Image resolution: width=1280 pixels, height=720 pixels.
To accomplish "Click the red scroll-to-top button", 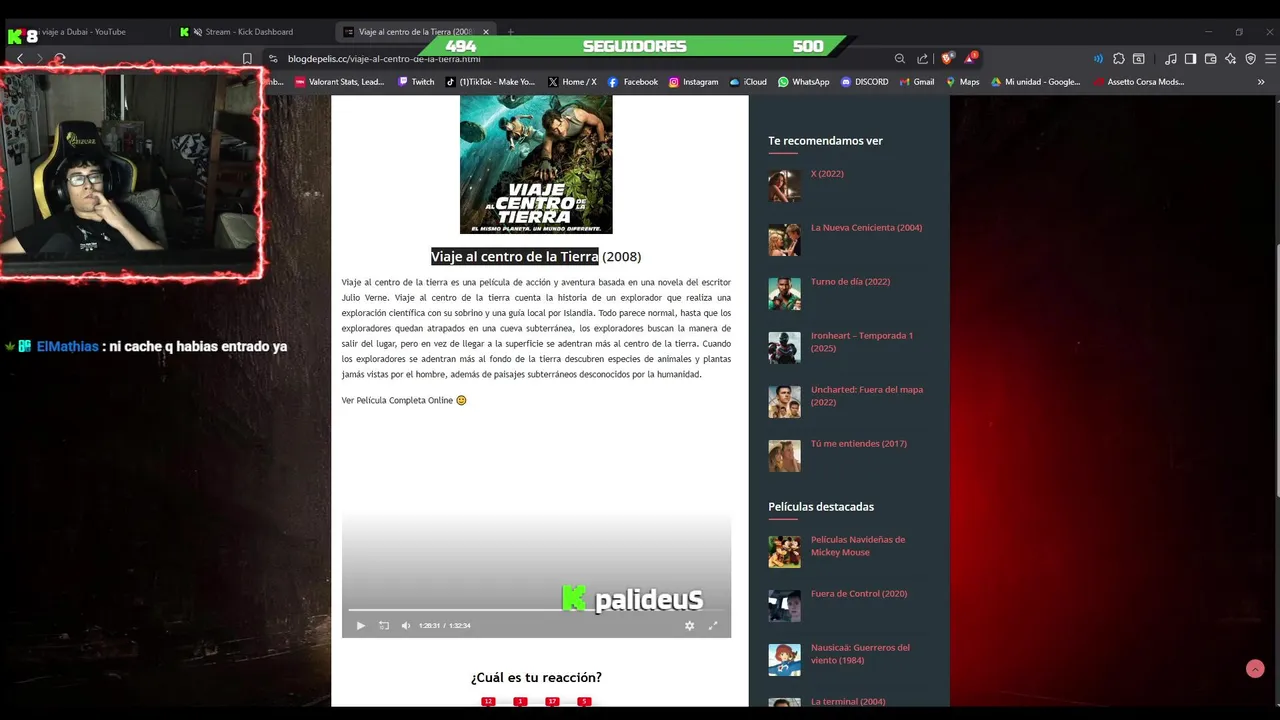I will click(1255, 669).
